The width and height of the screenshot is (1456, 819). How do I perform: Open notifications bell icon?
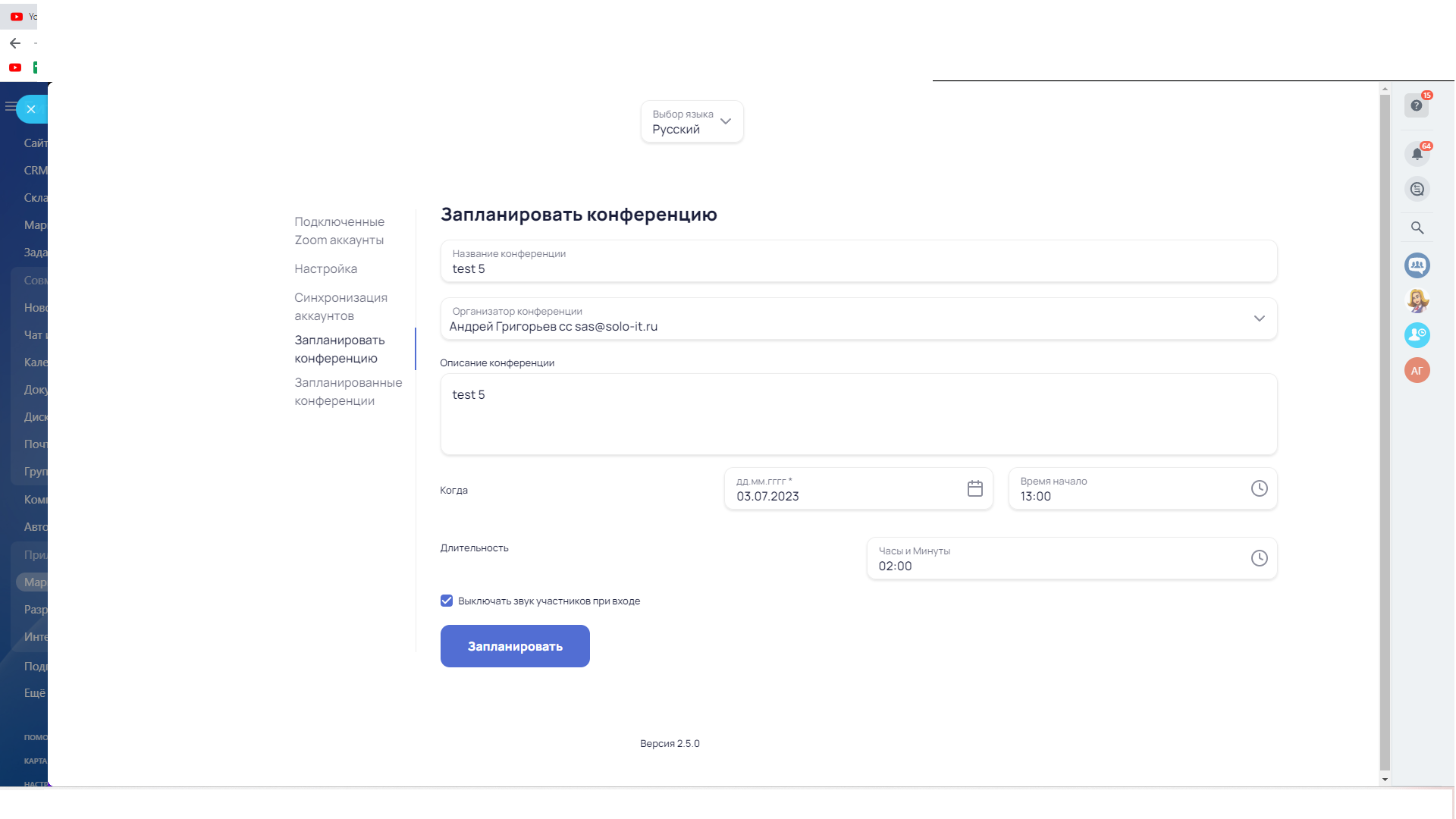click(x=1417, y=154)
